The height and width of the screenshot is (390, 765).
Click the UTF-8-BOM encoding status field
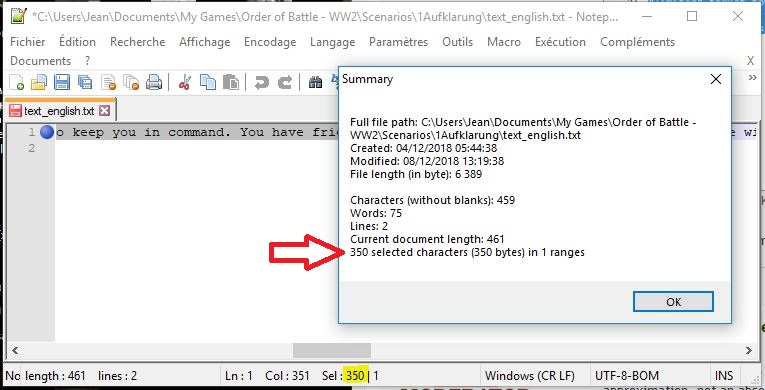[x=626, y=376]
